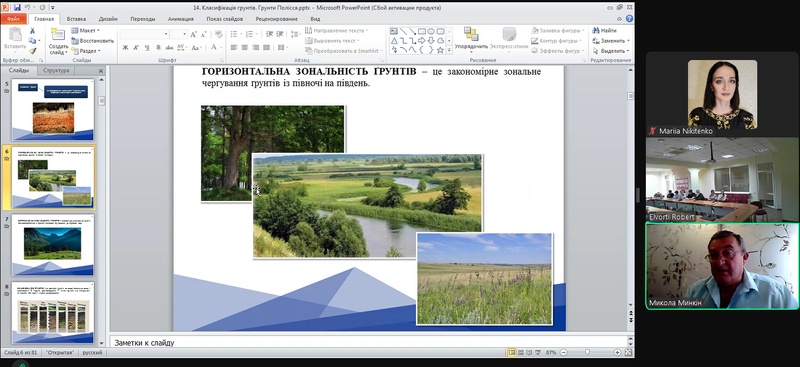Image resolution: width=800 pixels, height=367 pixels.
Task: Center the paragraph text
Action: [x=245, y=47]
